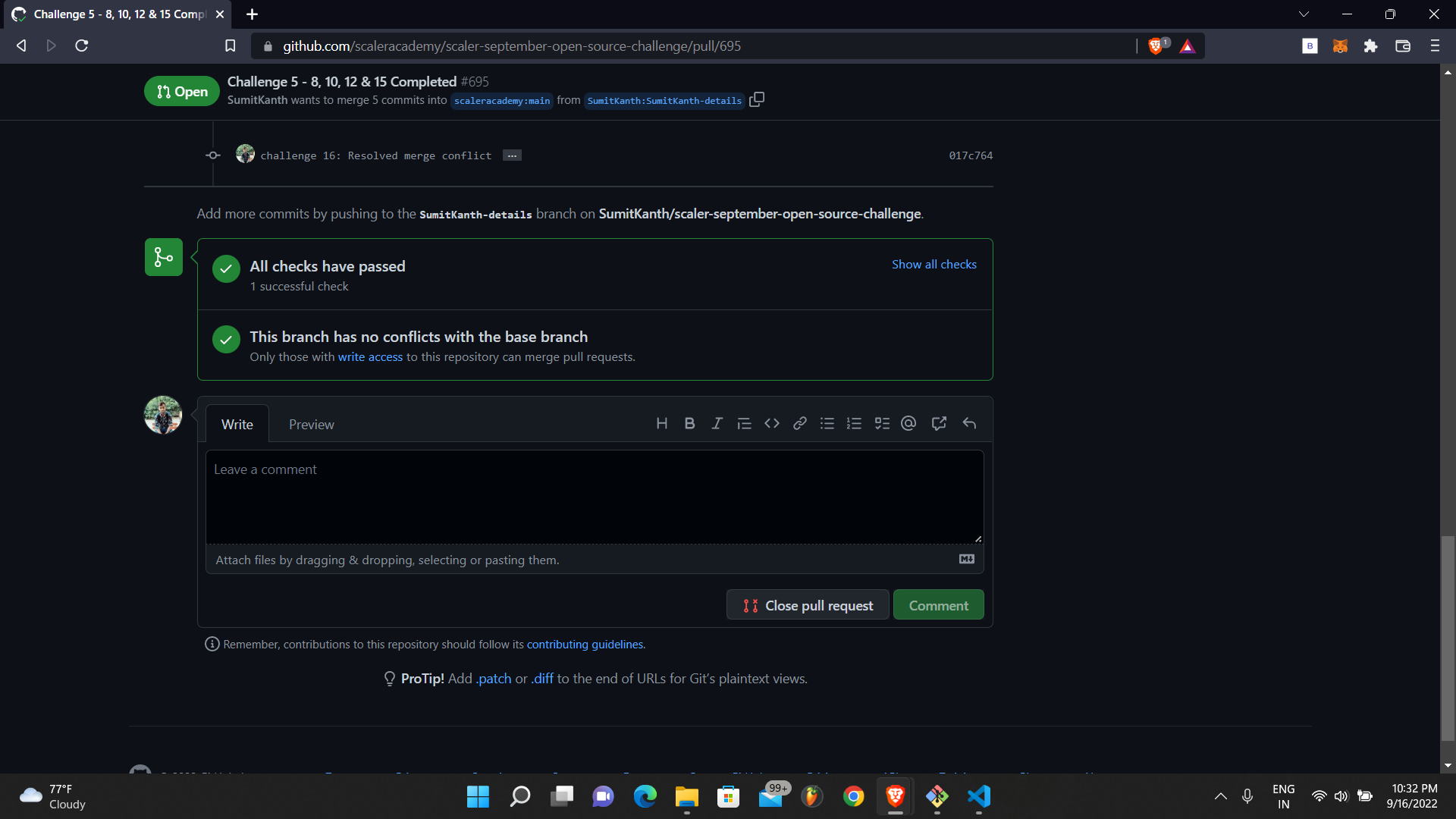Image resolution: width=1456 pixels, height=819 pixels.
Task: Click Show all checks link
Action: point(934,264)
